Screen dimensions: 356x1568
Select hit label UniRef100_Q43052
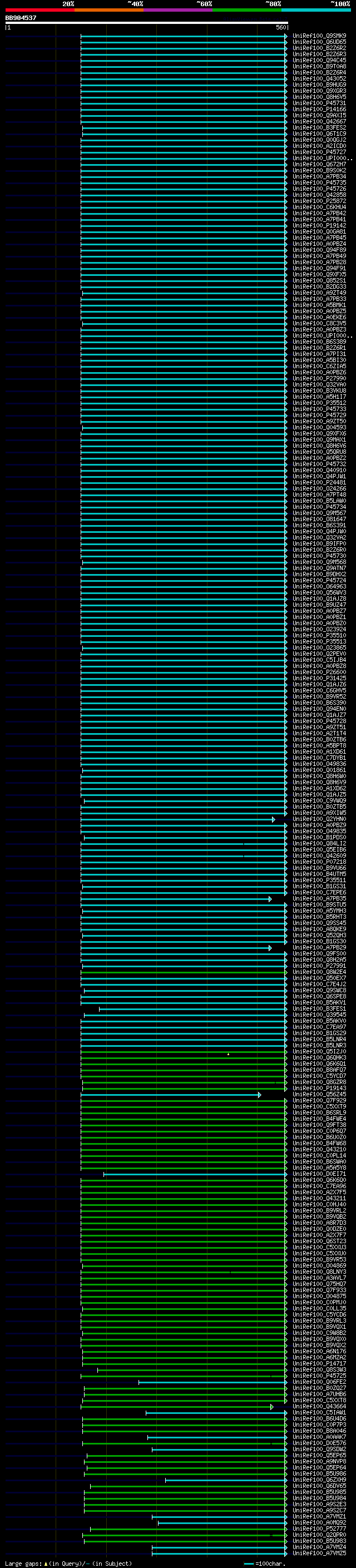point(319,78)
